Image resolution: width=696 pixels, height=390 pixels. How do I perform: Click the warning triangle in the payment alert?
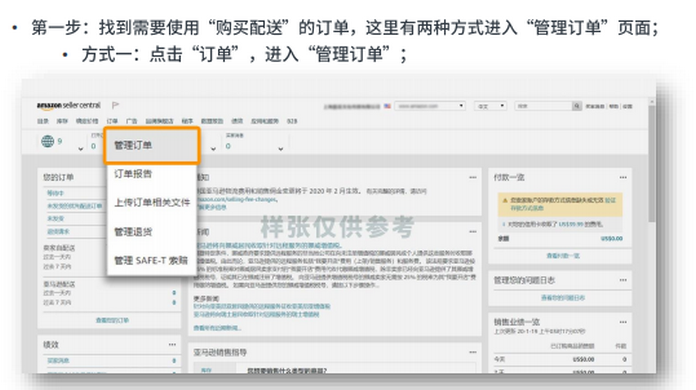coord(505,201)
